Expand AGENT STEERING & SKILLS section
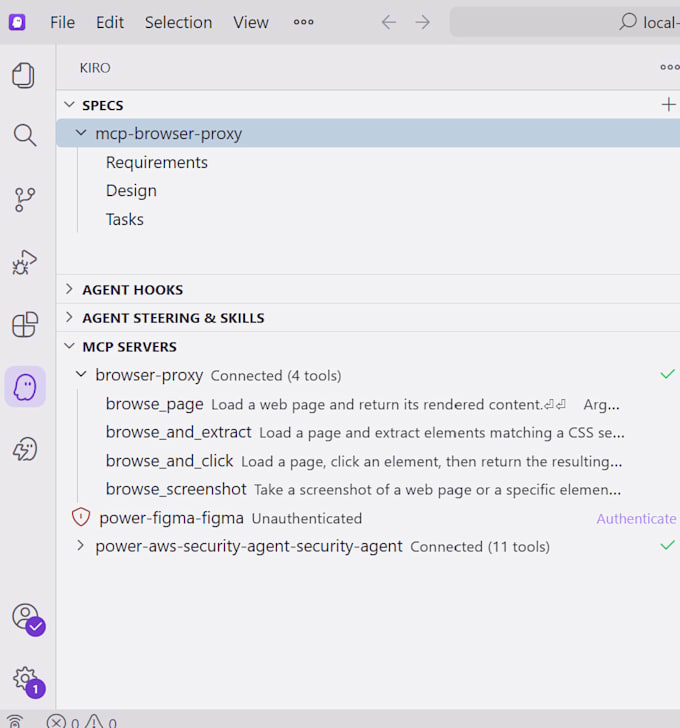 70,317
